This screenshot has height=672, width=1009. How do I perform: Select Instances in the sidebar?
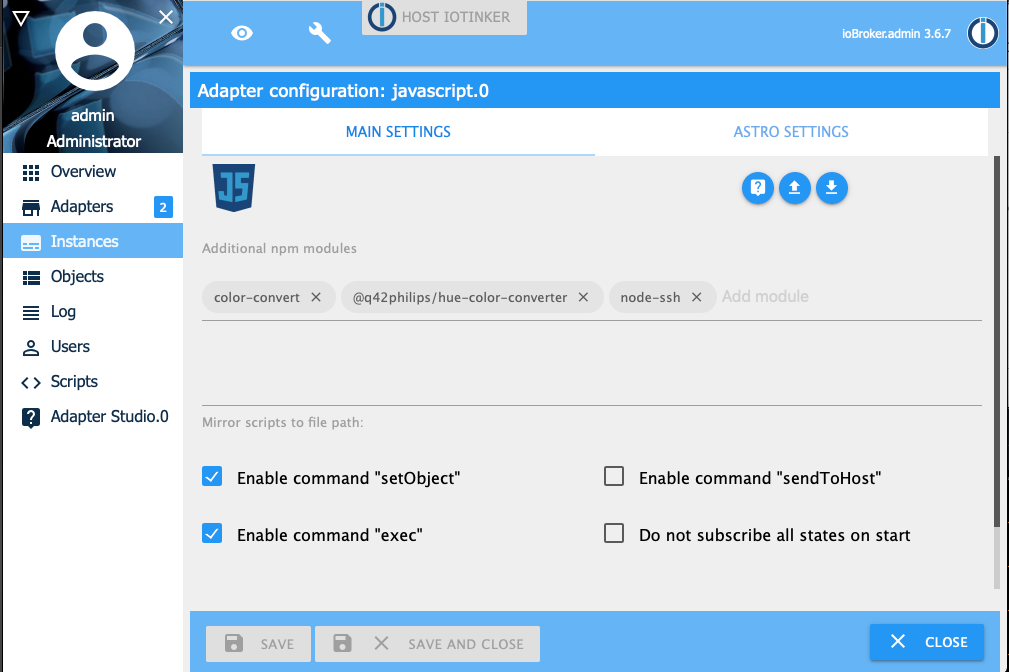click(x=93, y=241)
